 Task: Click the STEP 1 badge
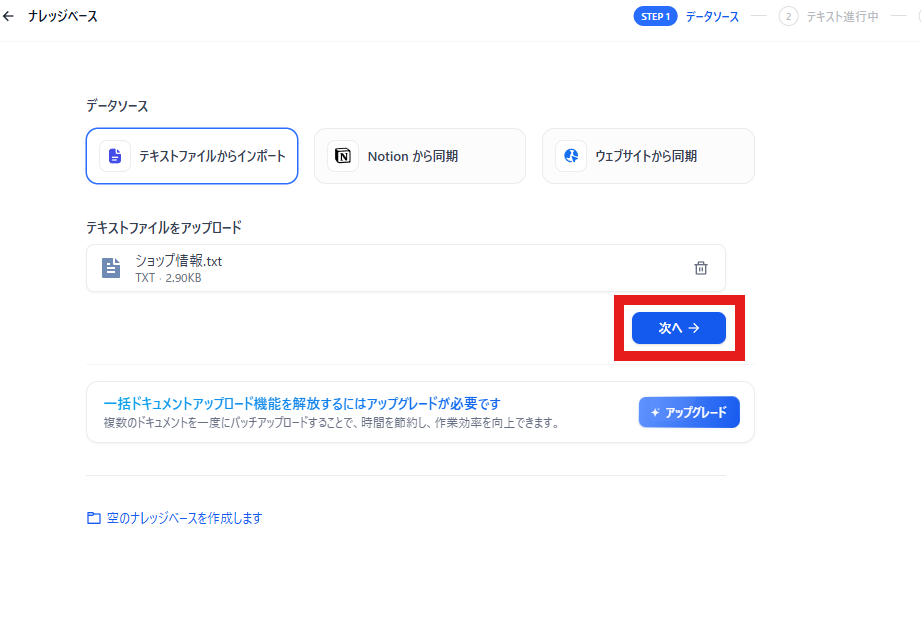pos(655,17)
